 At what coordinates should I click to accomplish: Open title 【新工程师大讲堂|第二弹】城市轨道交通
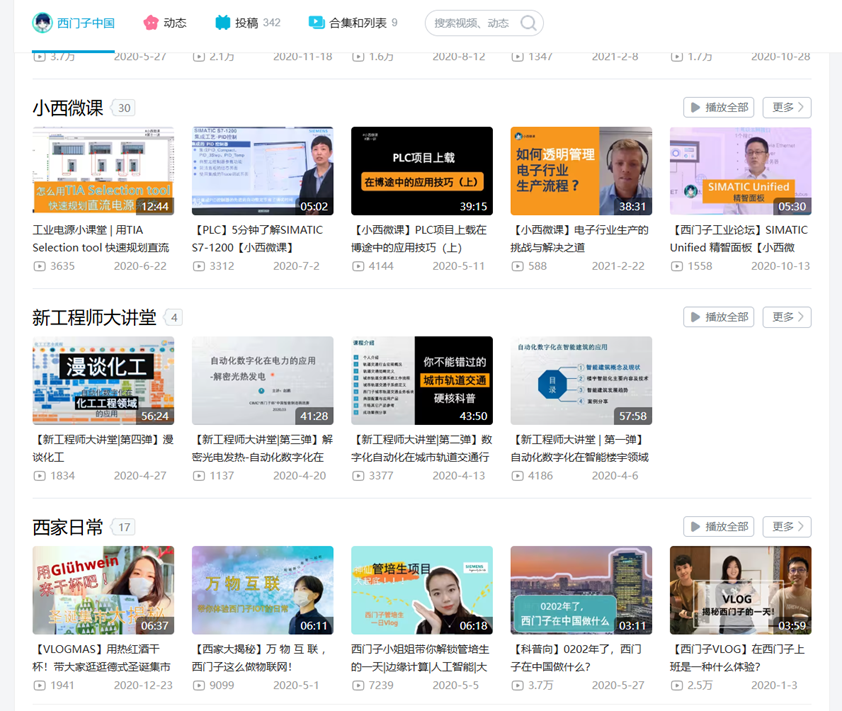[x=422, y=448]
